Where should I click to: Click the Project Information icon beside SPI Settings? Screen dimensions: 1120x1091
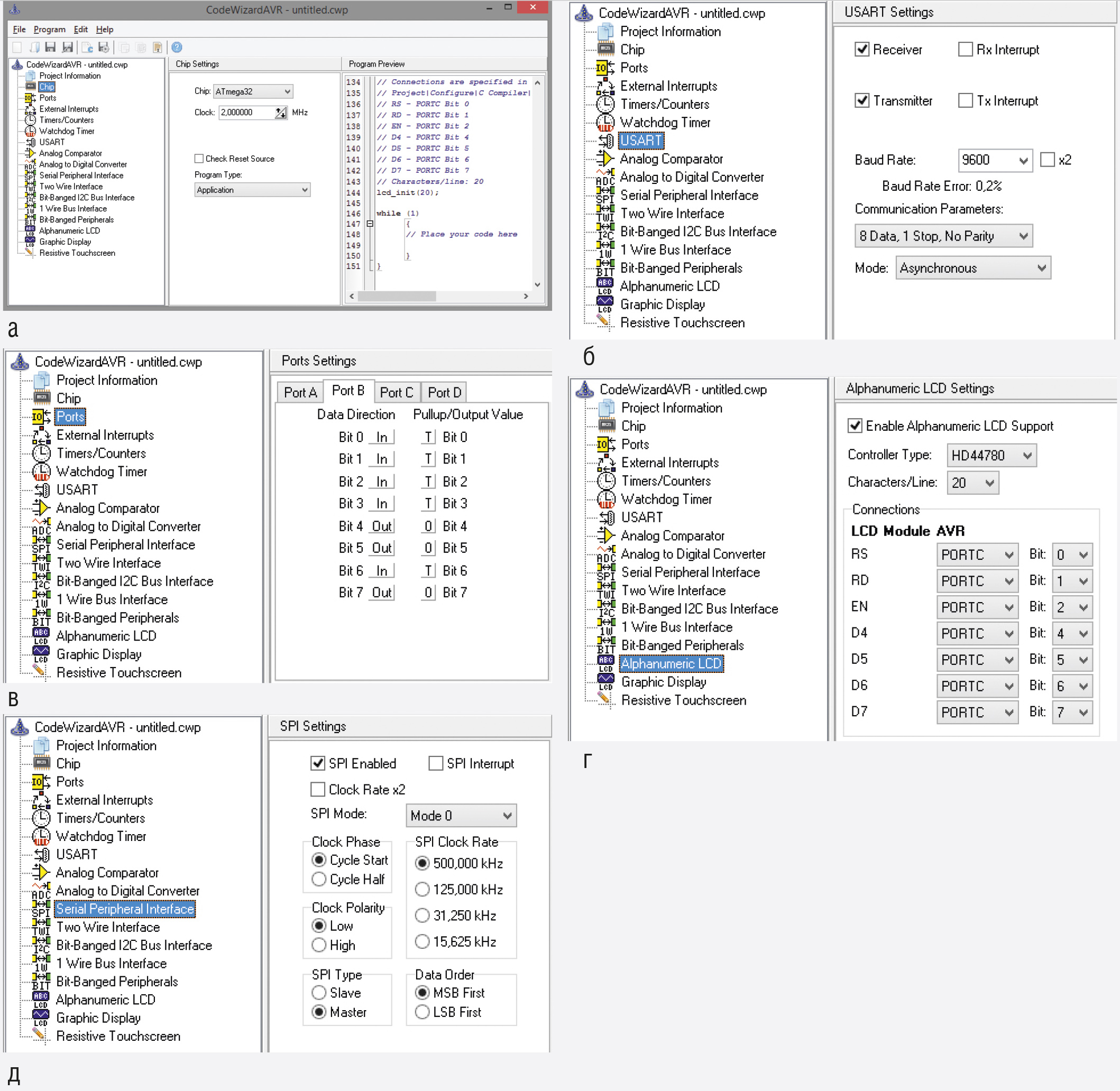pyautogui.click(x=41, y=745)
